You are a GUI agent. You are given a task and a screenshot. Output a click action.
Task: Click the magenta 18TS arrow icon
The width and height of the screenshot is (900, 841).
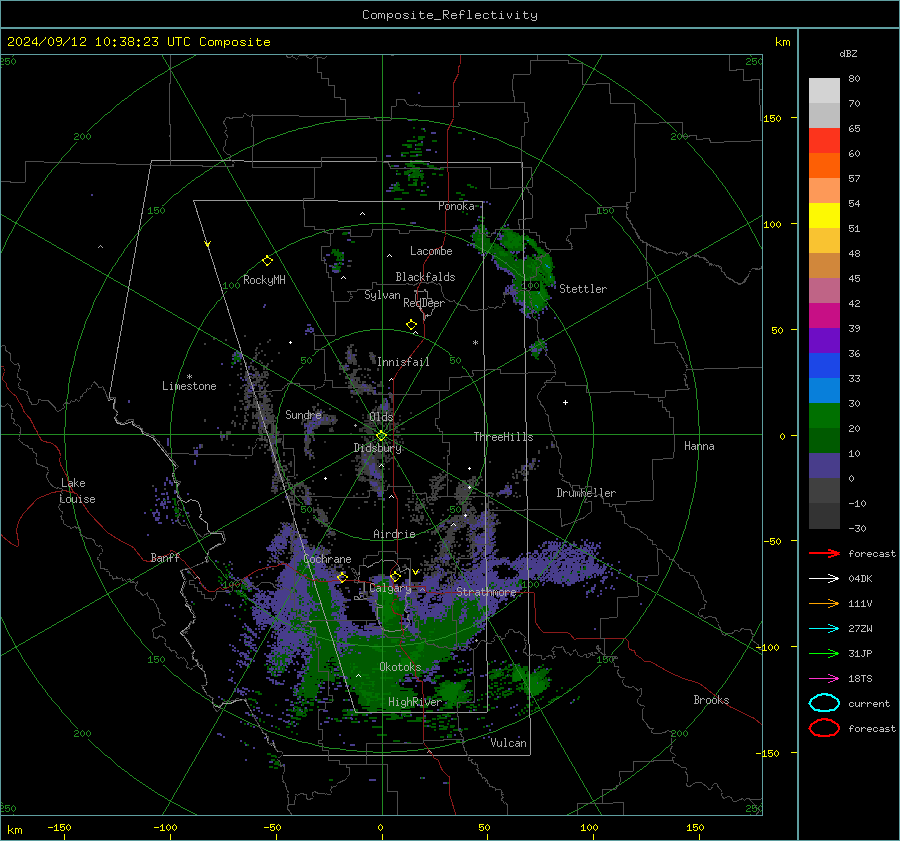point(824,679)
